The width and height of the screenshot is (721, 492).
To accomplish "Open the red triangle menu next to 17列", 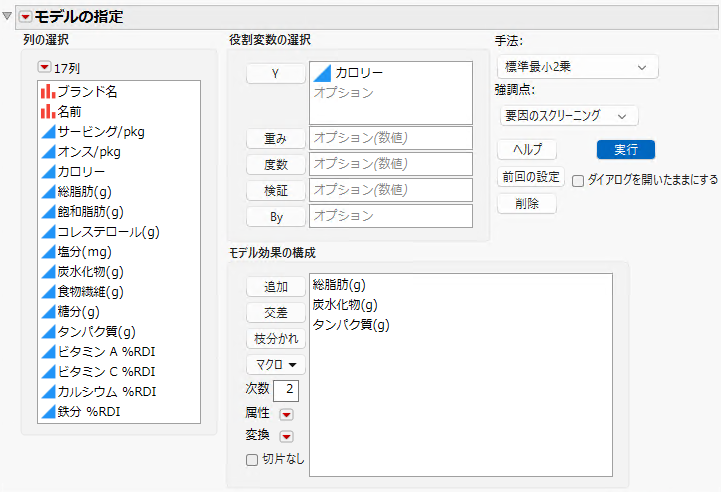I will 44,68.
